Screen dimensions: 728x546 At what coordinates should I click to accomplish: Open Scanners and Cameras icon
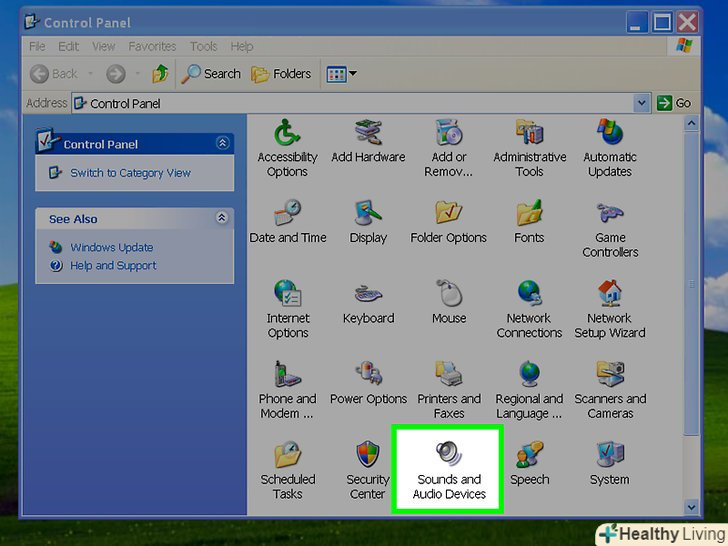[x=610, y=390]
